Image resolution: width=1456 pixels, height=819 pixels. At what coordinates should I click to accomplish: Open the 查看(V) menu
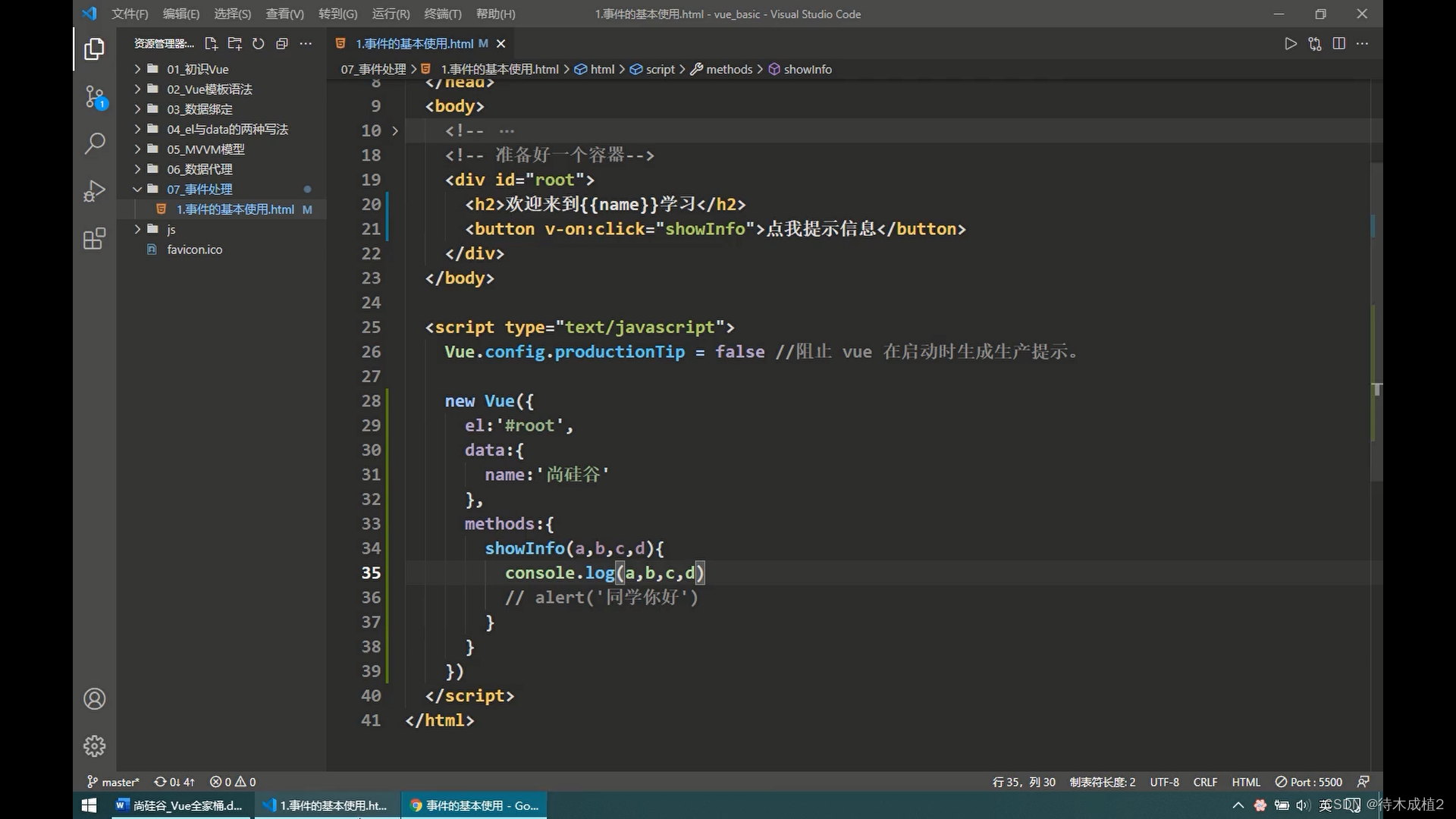284,14
